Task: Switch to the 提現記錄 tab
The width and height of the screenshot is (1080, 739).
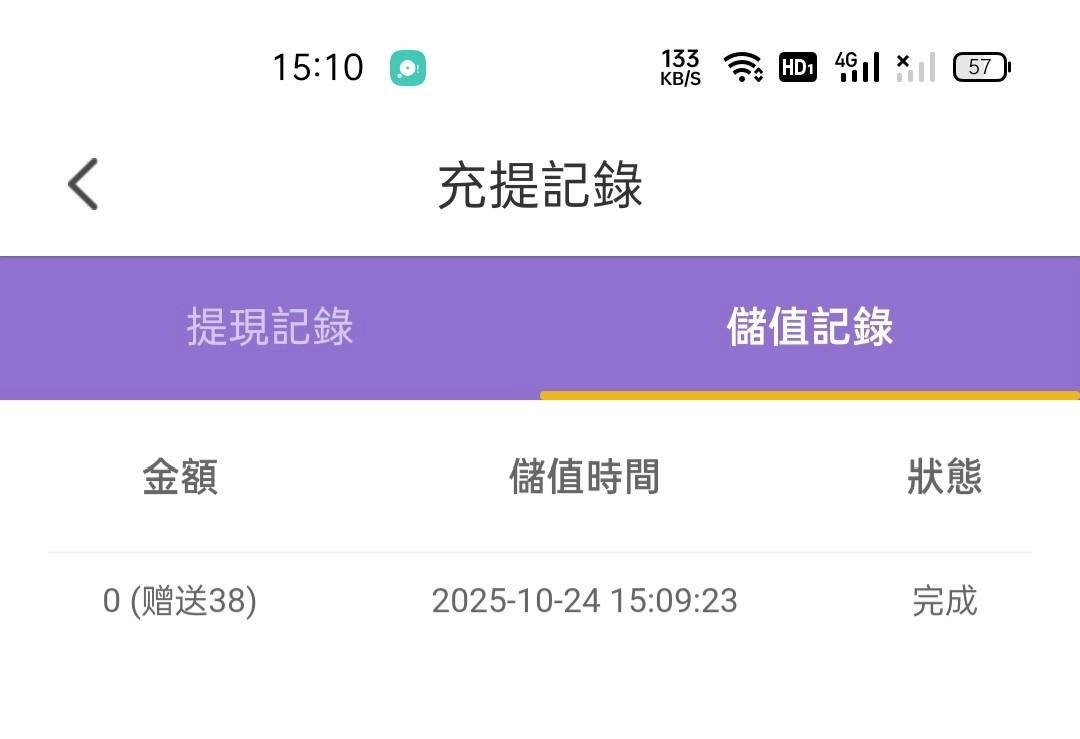Action: (x=270, y=327)
